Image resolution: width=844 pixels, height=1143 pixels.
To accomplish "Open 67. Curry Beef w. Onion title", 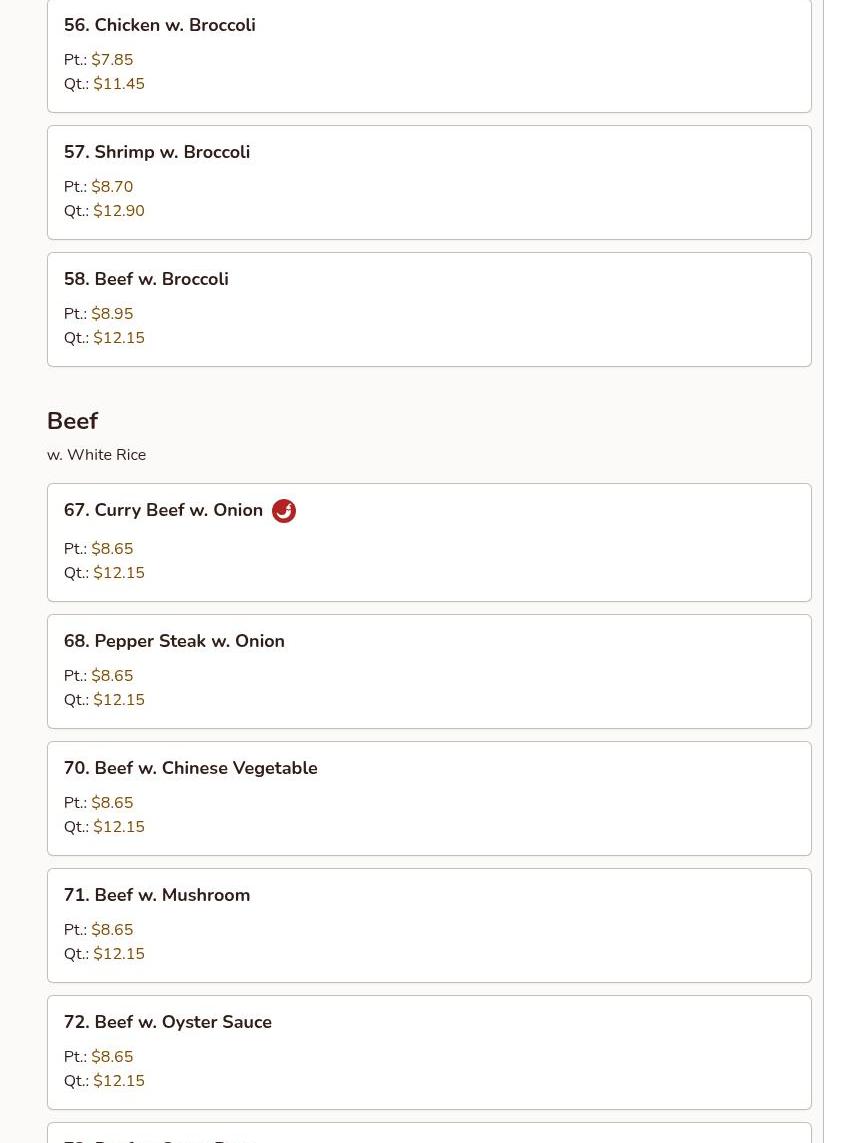I will coord(163,510).
